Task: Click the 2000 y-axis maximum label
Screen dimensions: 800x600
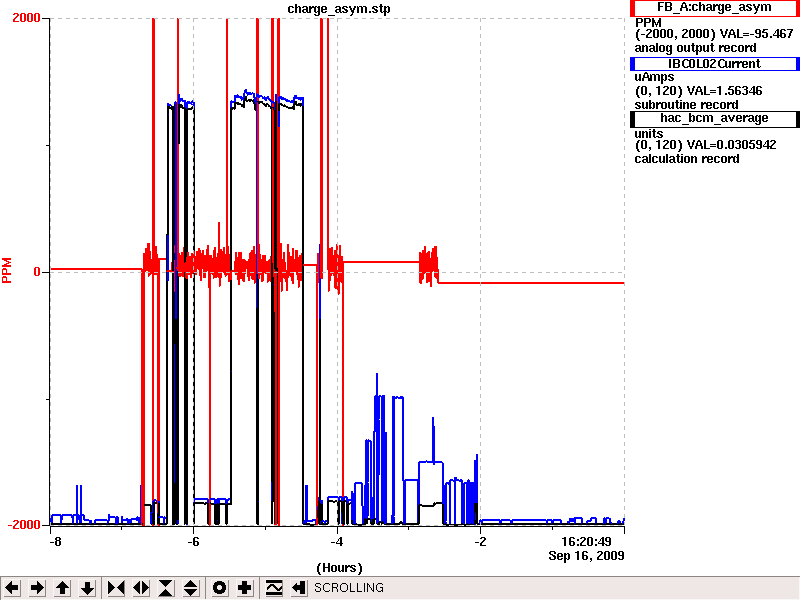Action: 26,18
